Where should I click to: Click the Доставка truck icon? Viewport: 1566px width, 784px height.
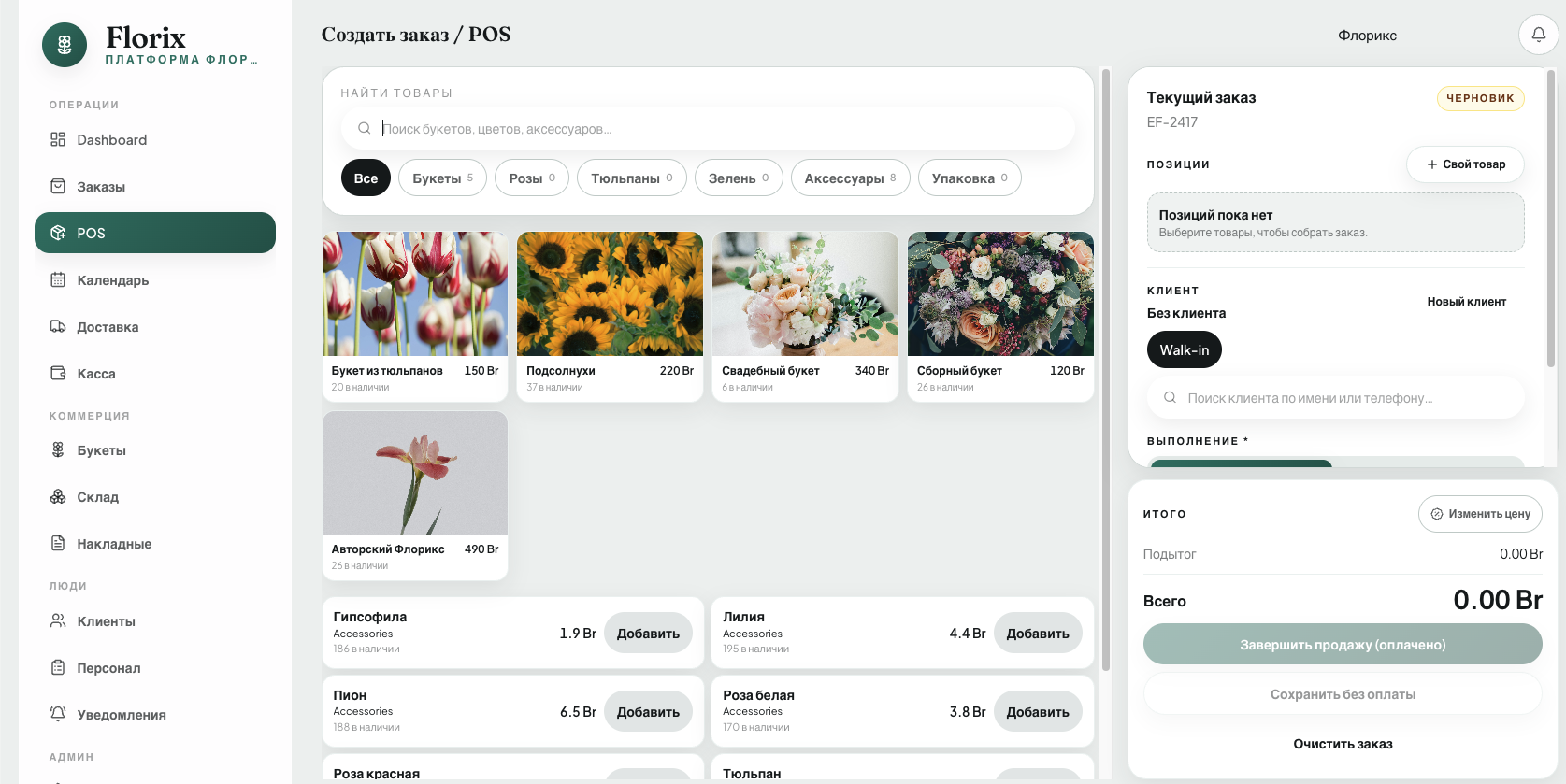(x=58, y=326)
